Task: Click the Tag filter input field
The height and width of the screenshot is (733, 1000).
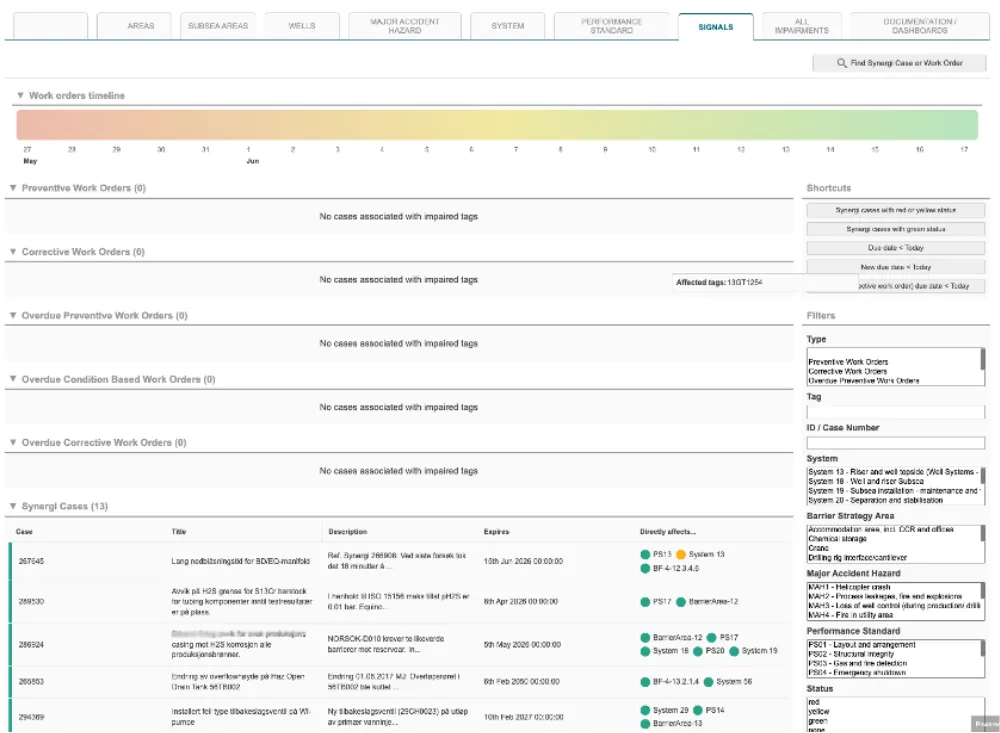Action: pos(895,411)
